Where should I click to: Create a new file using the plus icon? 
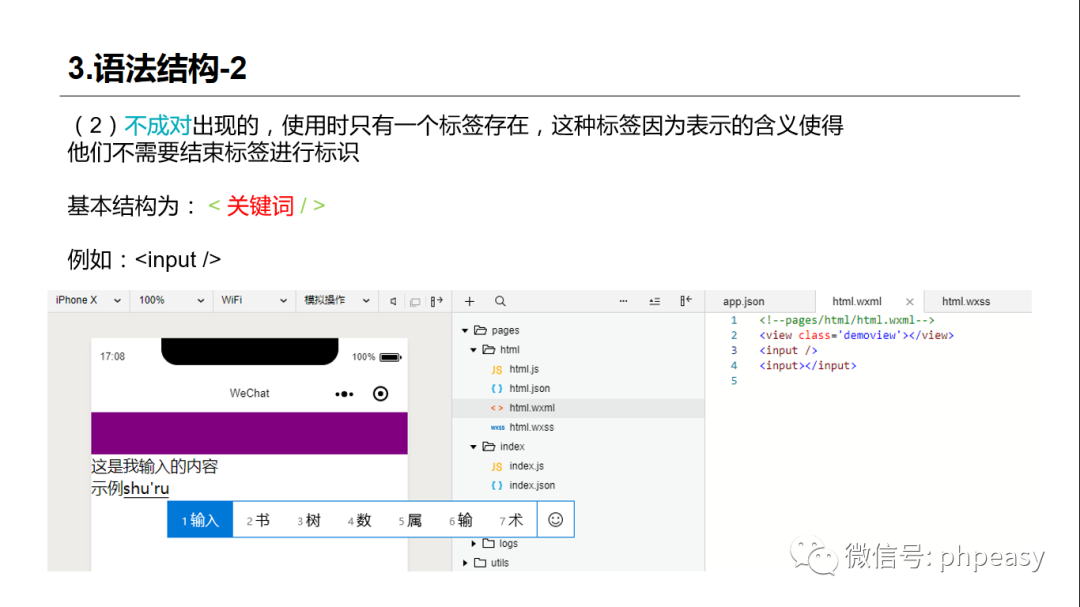[469, 300]
